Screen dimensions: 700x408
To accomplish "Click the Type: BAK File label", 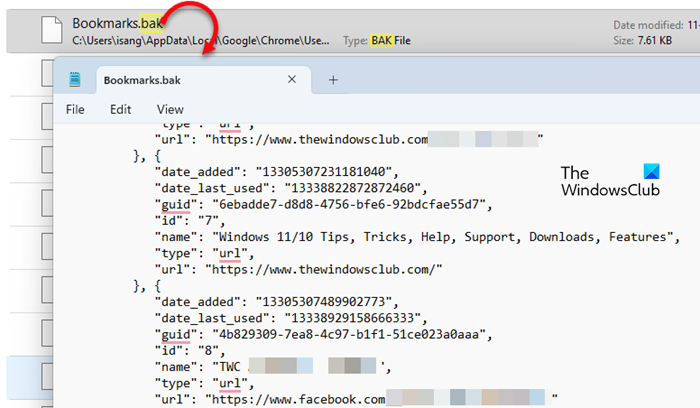I will click(x=377, y=41).
